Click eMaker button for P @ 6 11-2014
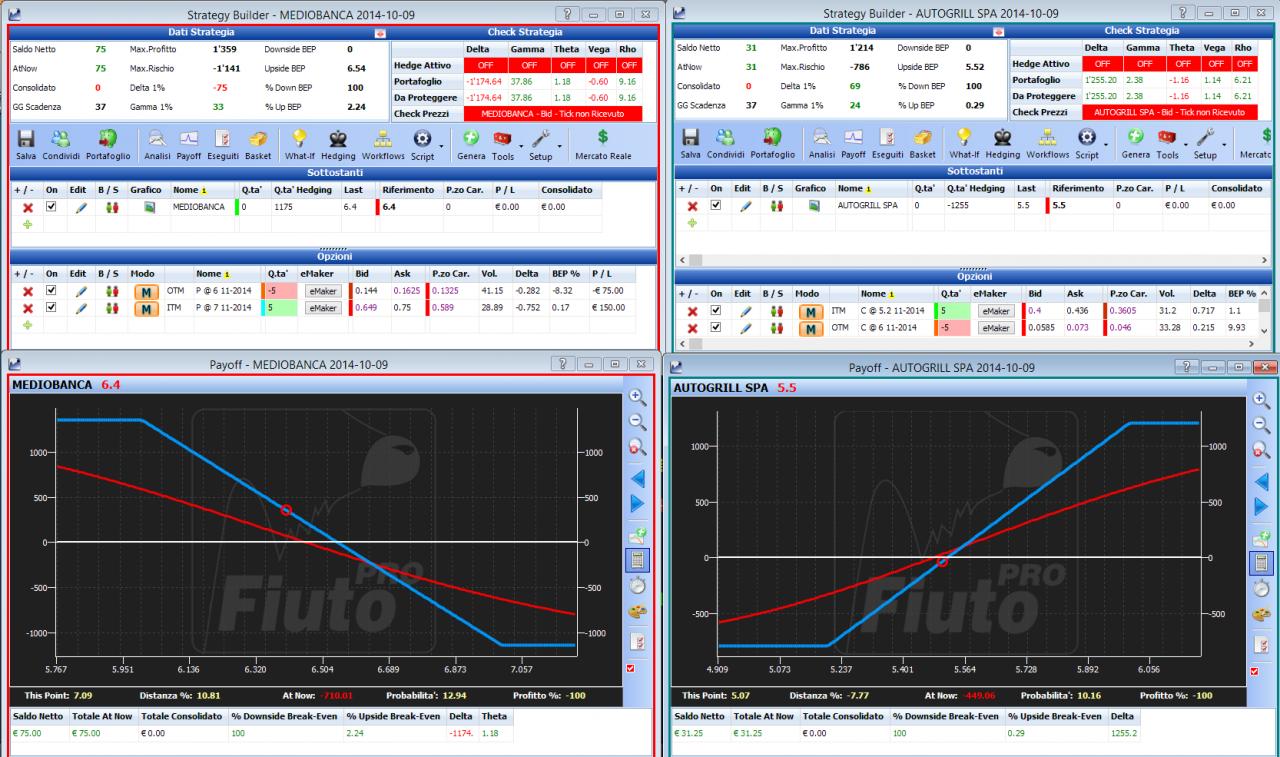 [x=322, y=291]
